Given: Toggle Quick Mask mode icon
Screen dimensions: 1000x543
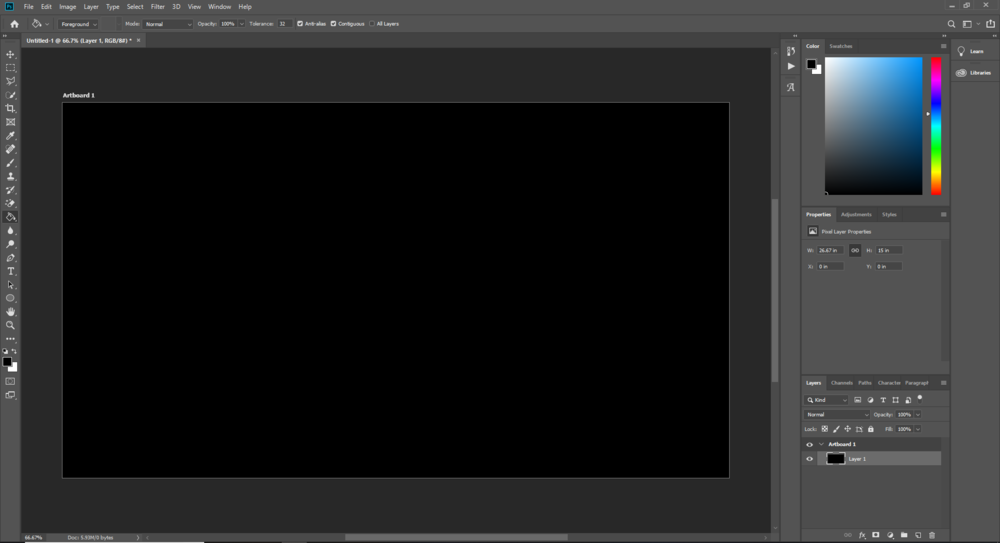Looking at the screenshot, I should [x=10, y=382].
